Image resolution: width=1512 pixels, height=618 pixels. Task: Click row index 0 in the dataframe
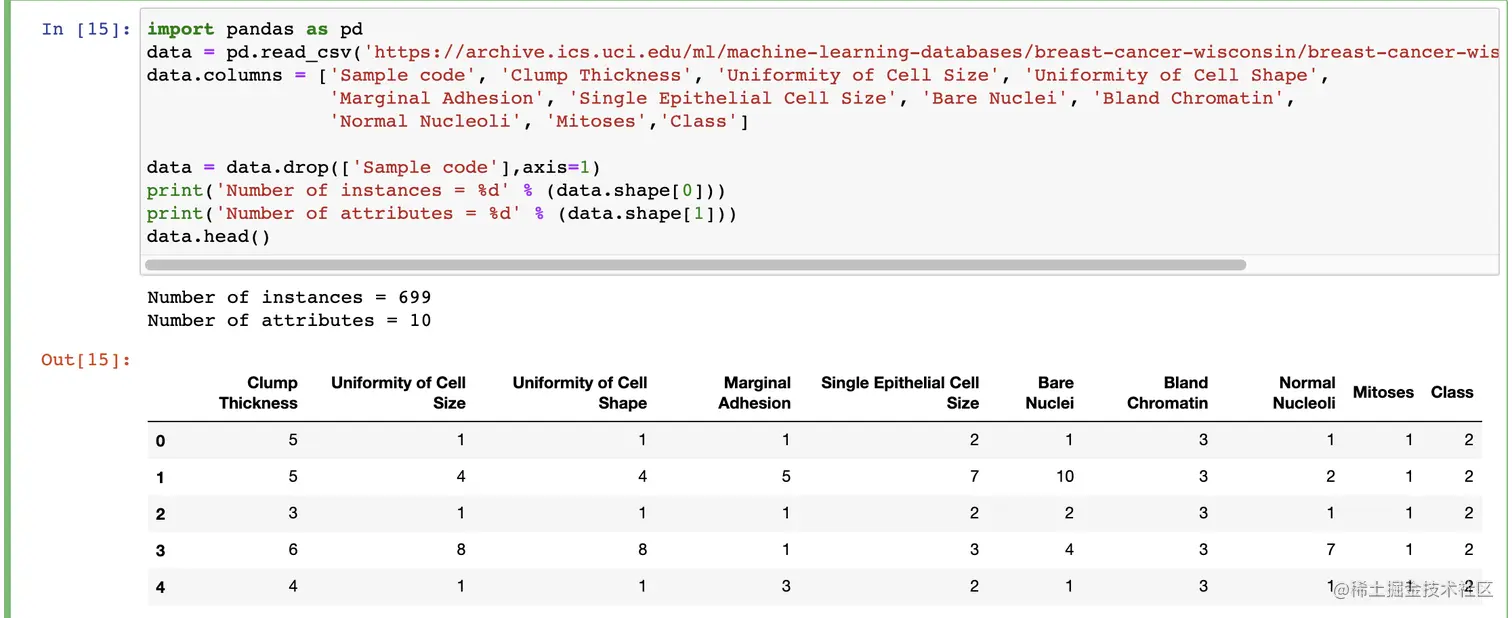(x=160, y=441)
